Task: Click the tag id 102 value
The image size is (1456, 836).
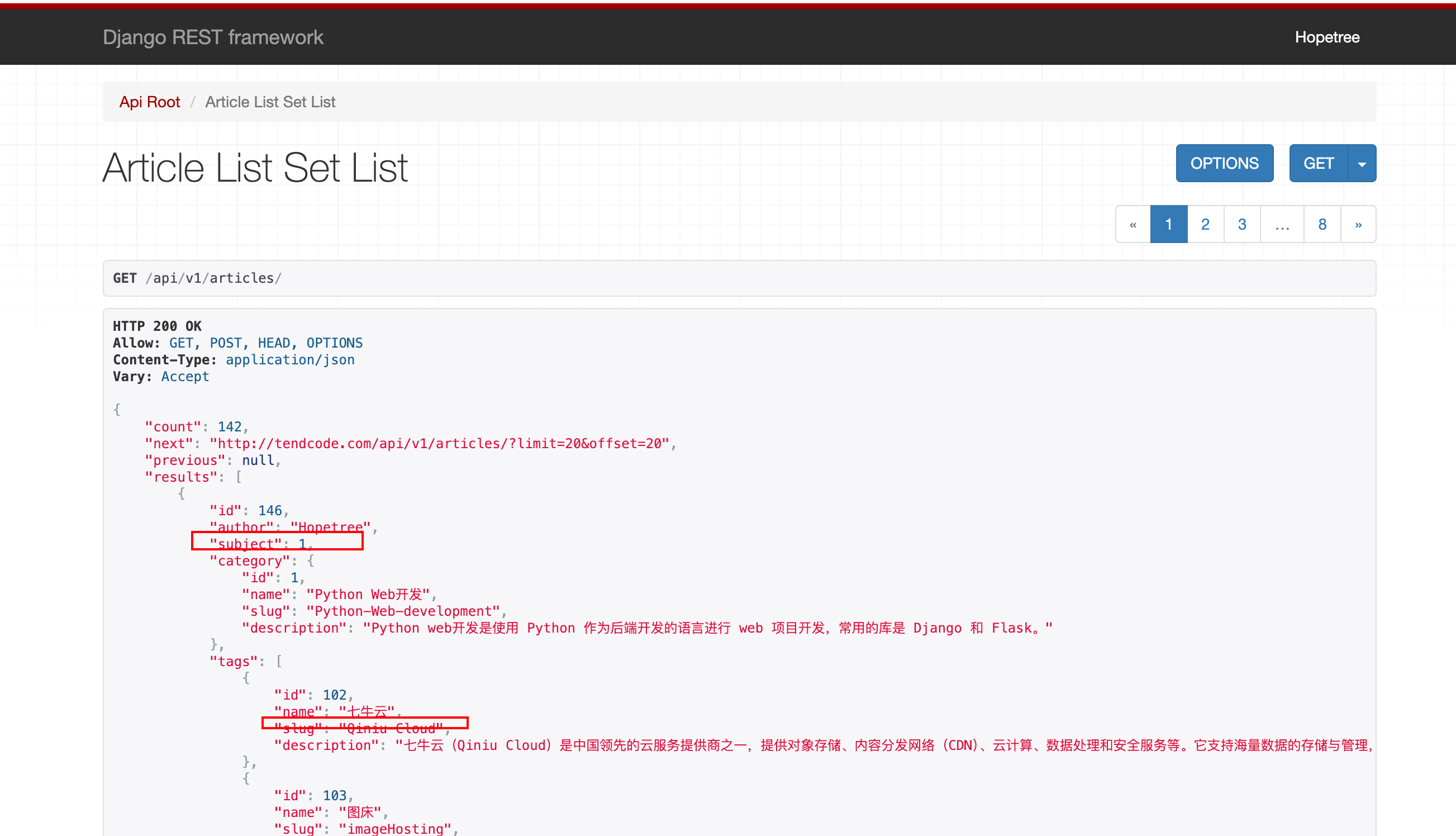Action: click(335, 695)
